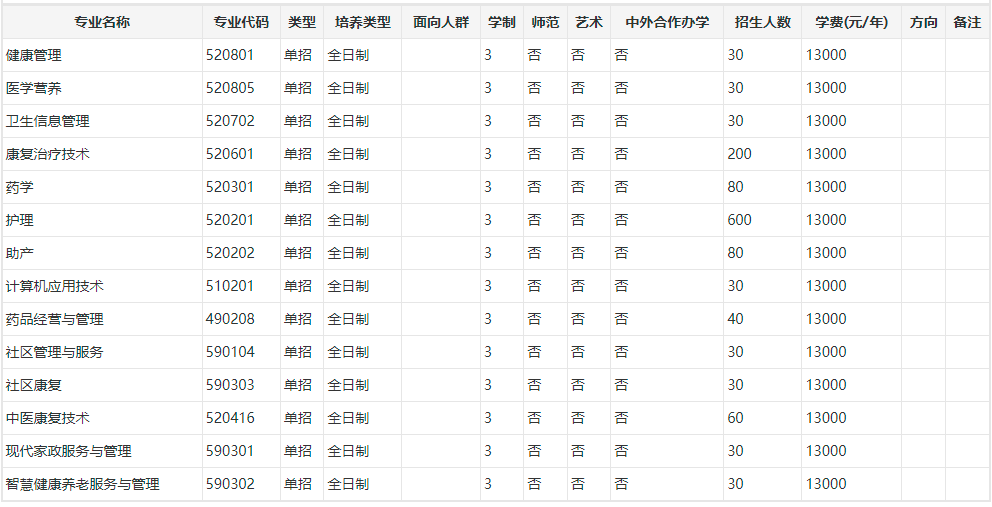Click the 学费(元/年) column header
The height and width of the screenshot is (507, 992).
coord(851,22)
